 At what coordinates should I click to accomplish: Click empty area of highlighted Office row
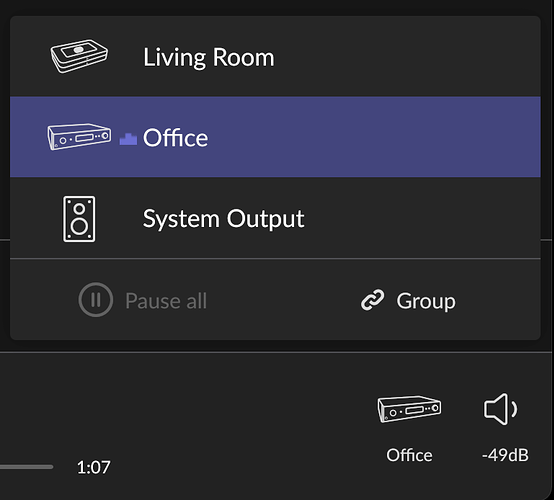pos(375,137)
